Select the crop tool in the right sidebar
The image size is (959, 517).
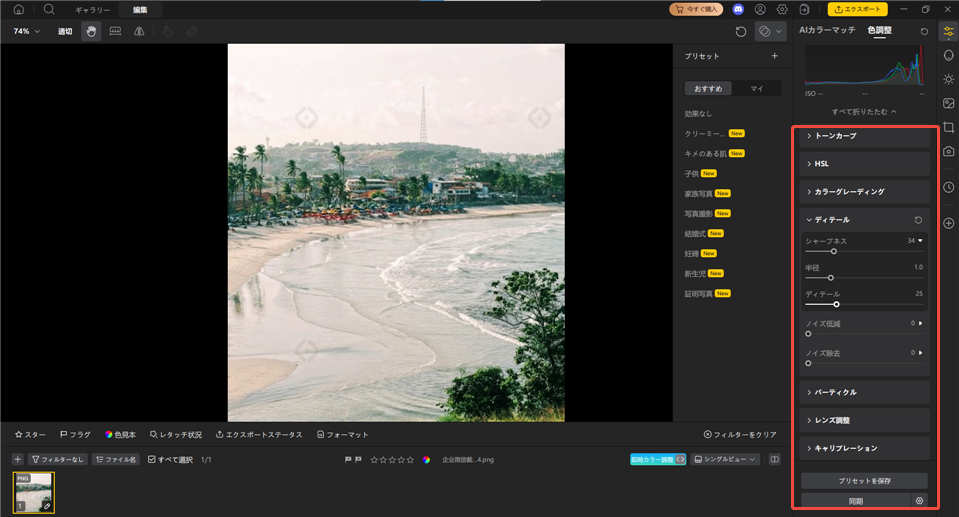coord(949,127)
